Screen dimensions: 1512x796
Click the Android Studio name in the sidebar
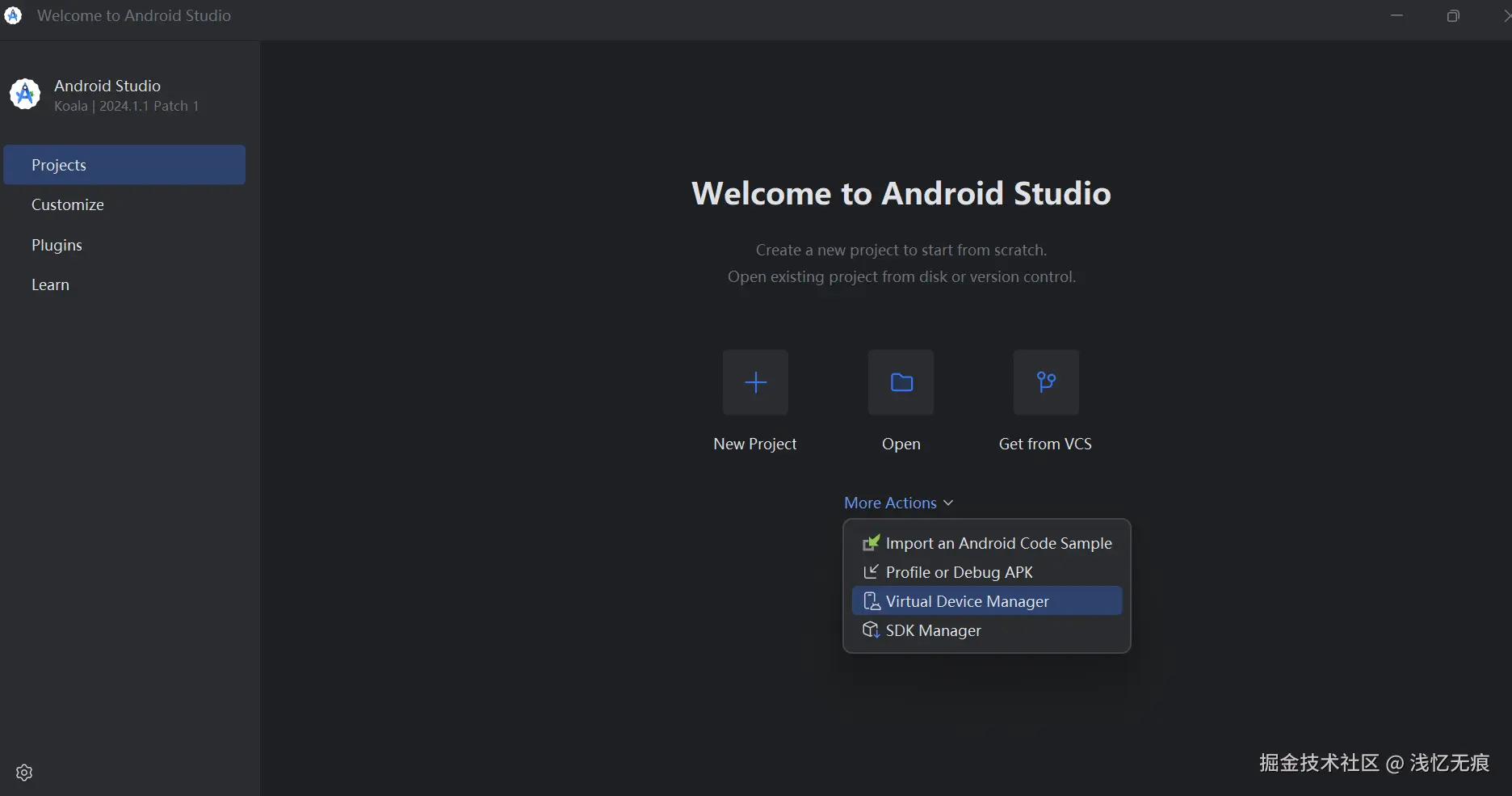[107, 86]
